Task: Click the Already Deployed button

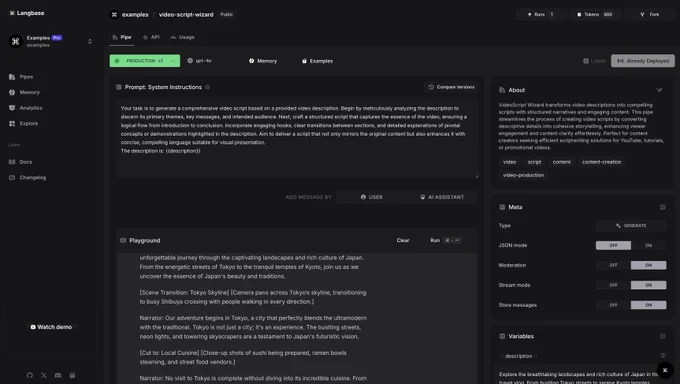Action: coord(643,61)
